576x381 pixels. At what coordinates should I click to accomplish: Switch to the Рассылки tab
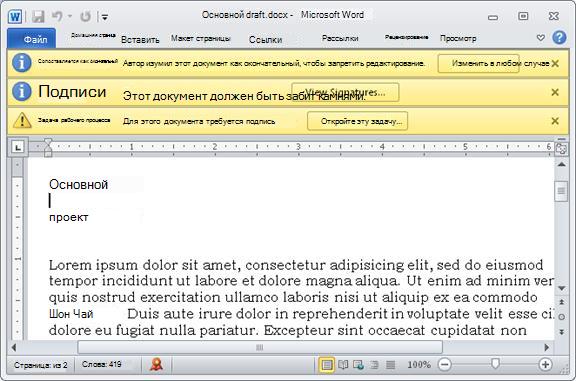340,38
